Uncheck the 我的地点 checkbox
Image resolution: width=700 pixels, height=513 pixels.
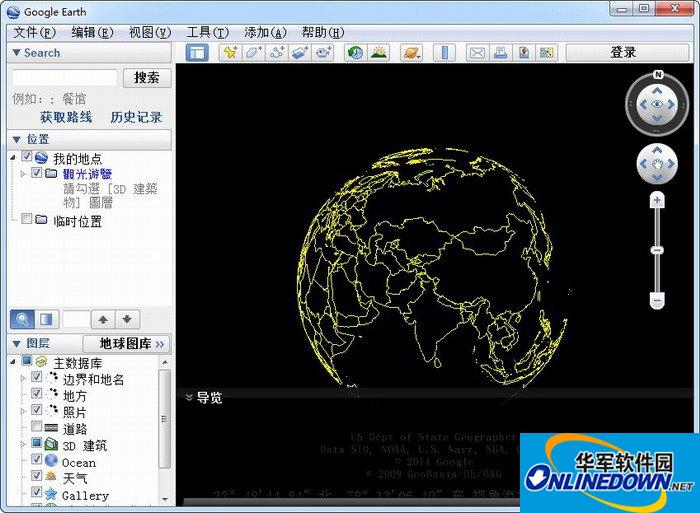26,157
